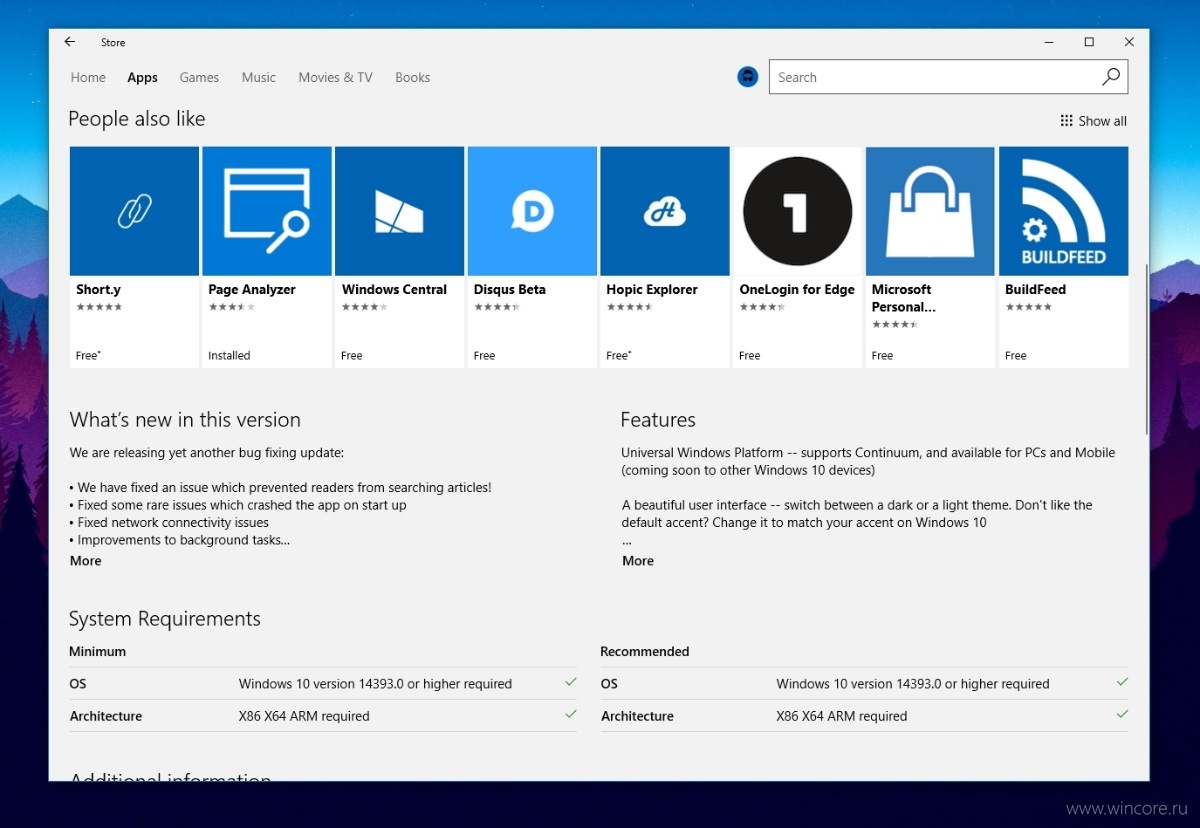The image size is (1200, 828).
Task: Open the Music tab
Action: tap(258, 77)
